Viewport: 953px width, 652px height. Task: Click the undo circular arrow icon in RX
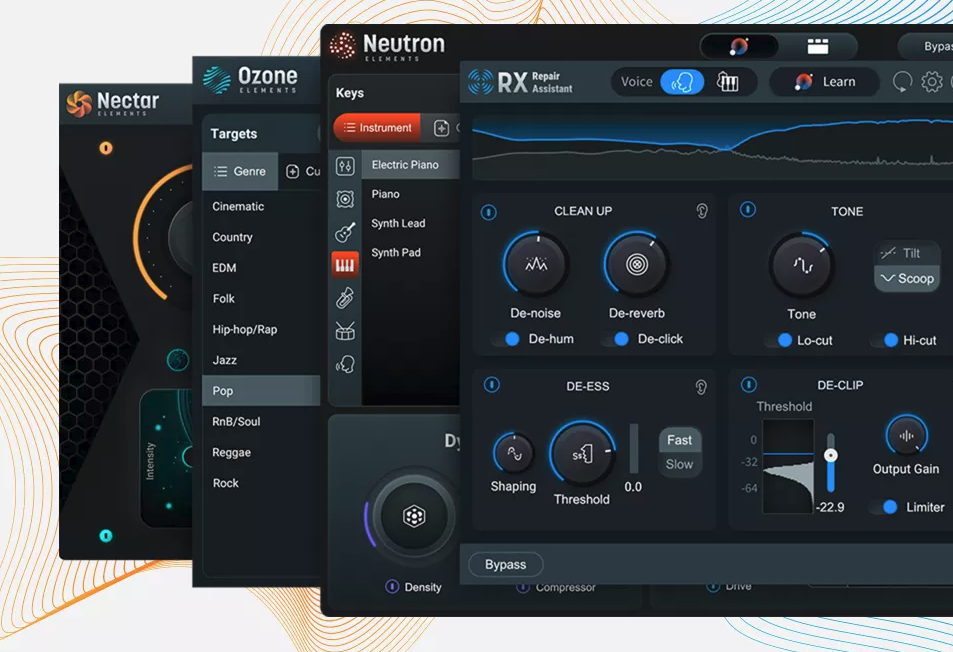[x=903, y=81]
